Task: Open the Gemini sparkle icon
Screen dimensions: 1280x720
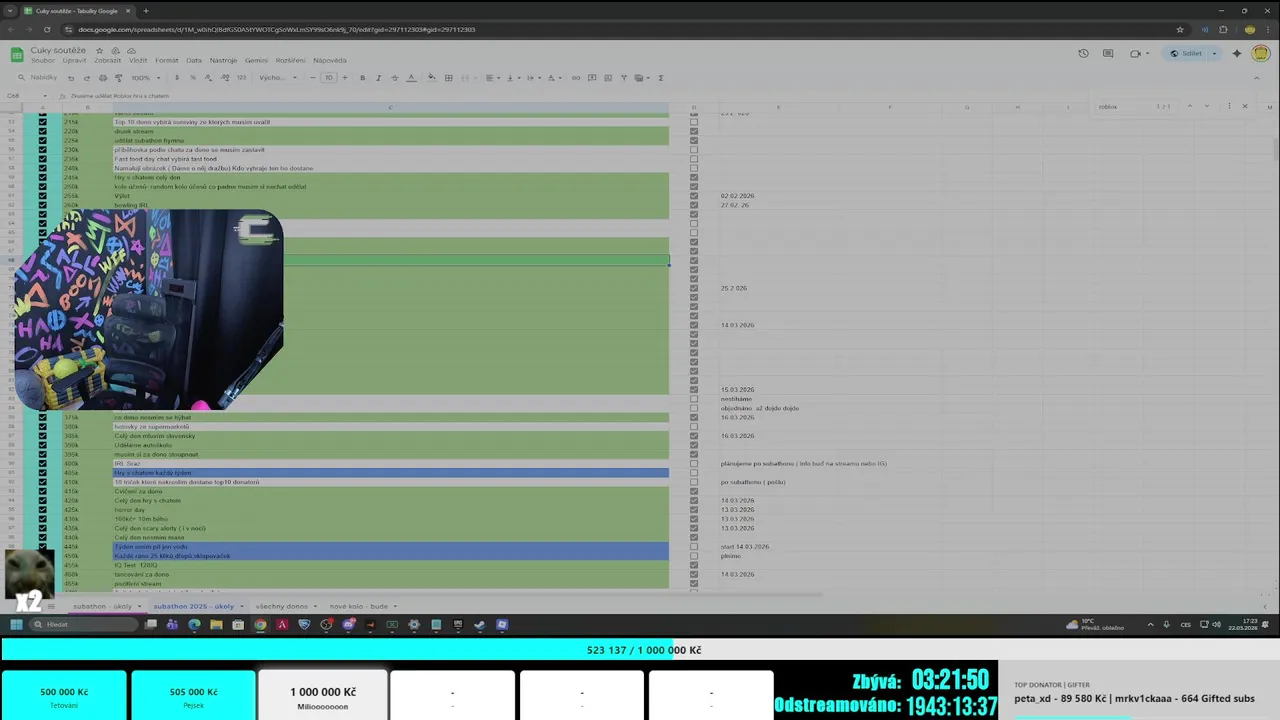Action: pyautogui.click(x=1237, y=54)
